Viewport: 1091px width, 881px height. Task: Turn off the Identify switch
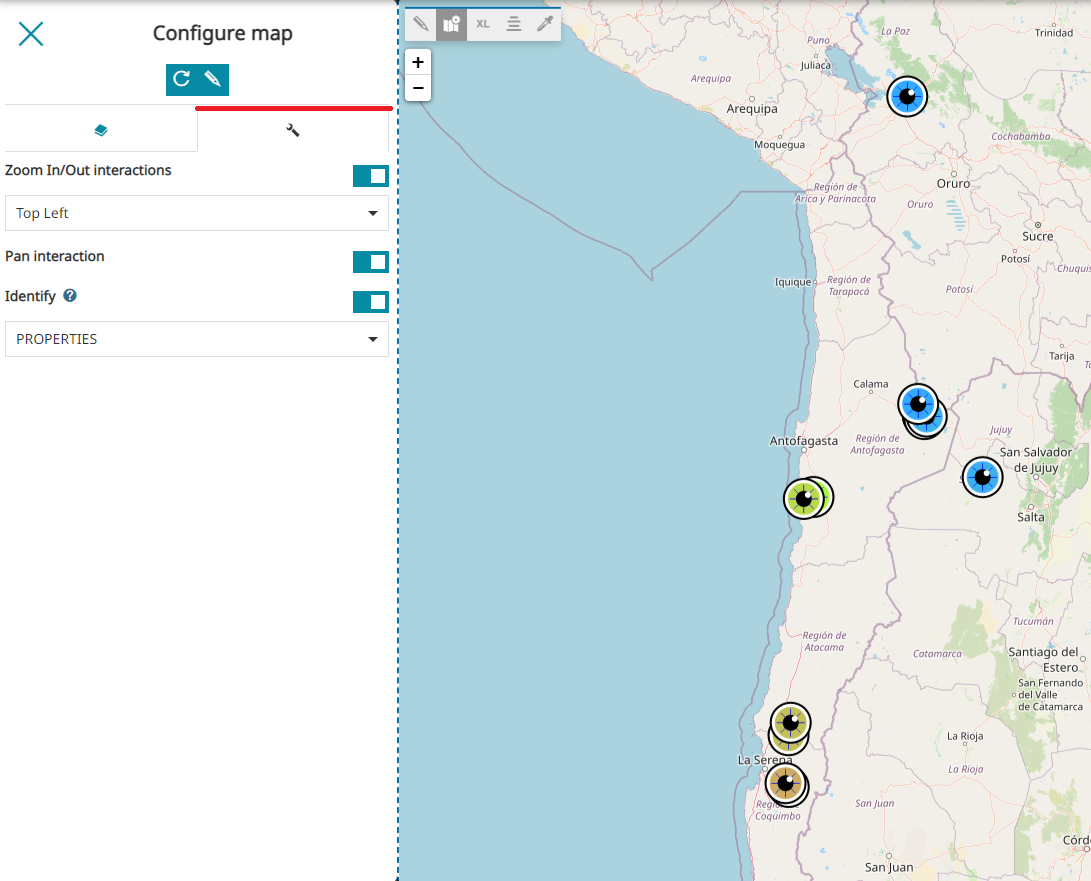tap(370, 302)
